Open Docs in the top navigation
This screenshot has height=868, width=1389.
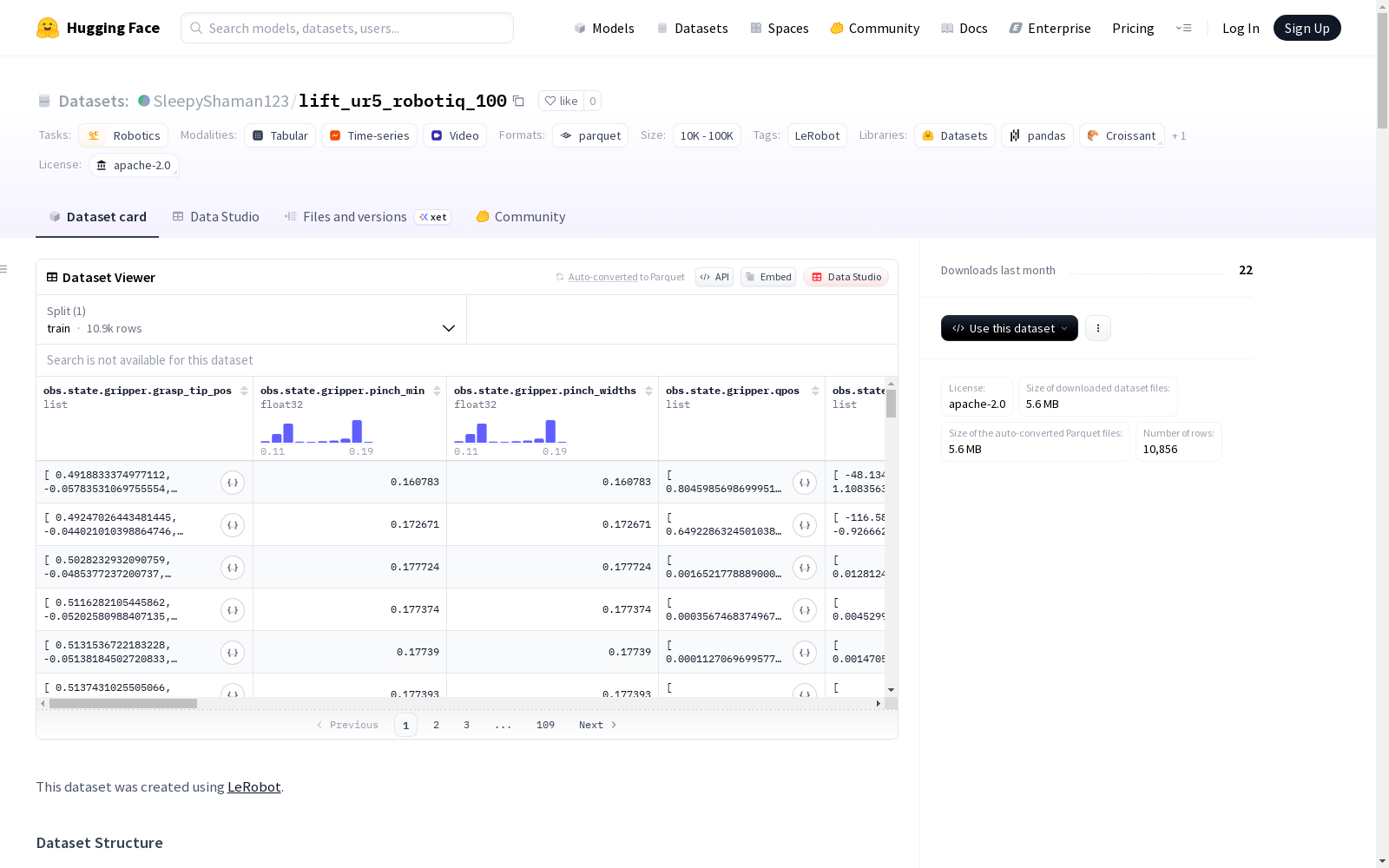coord(964,28)
